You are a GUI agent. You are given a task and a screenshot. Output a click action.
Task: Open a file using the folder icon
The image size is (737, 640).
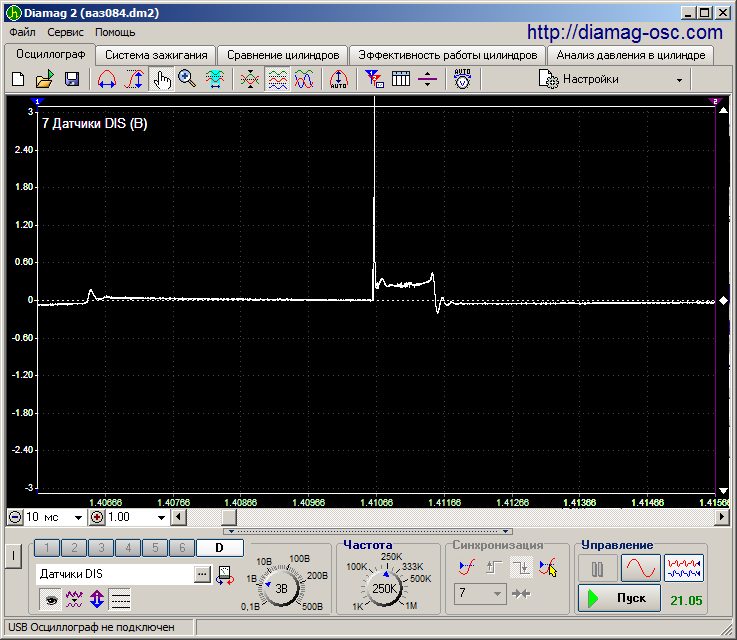45,79
